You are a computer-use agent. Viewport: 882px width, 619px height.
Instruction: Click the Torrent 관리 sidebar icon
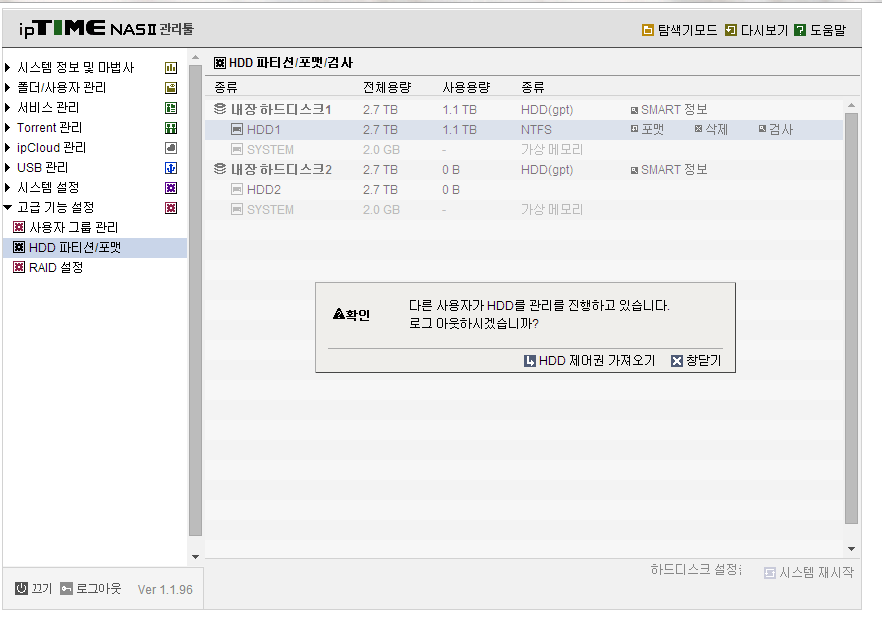(171, 128)
